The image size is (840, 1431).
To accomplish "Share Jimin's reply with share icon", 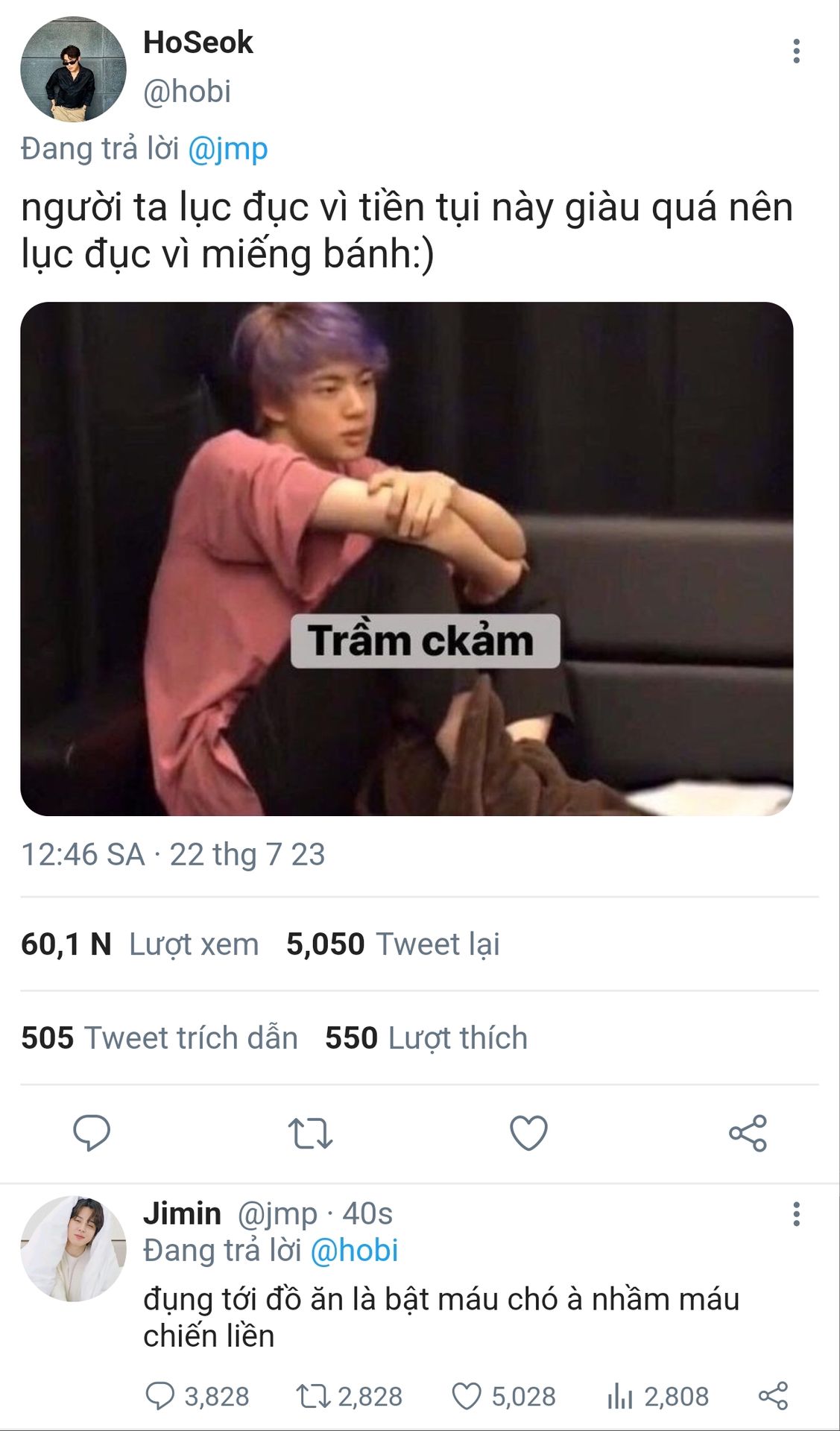I will pyautogui.click(x=773, y=1396).
